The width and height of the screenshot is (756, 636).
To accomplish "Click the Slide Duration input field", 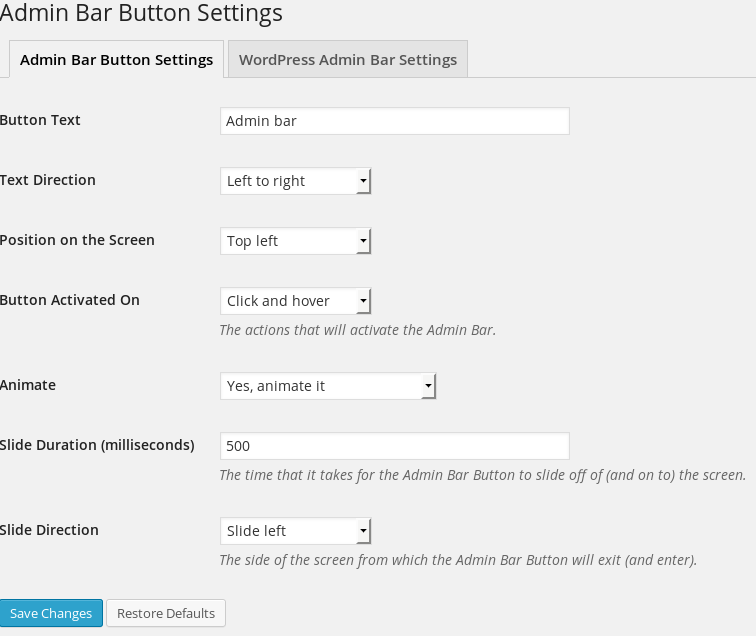I will pos(394,446).
